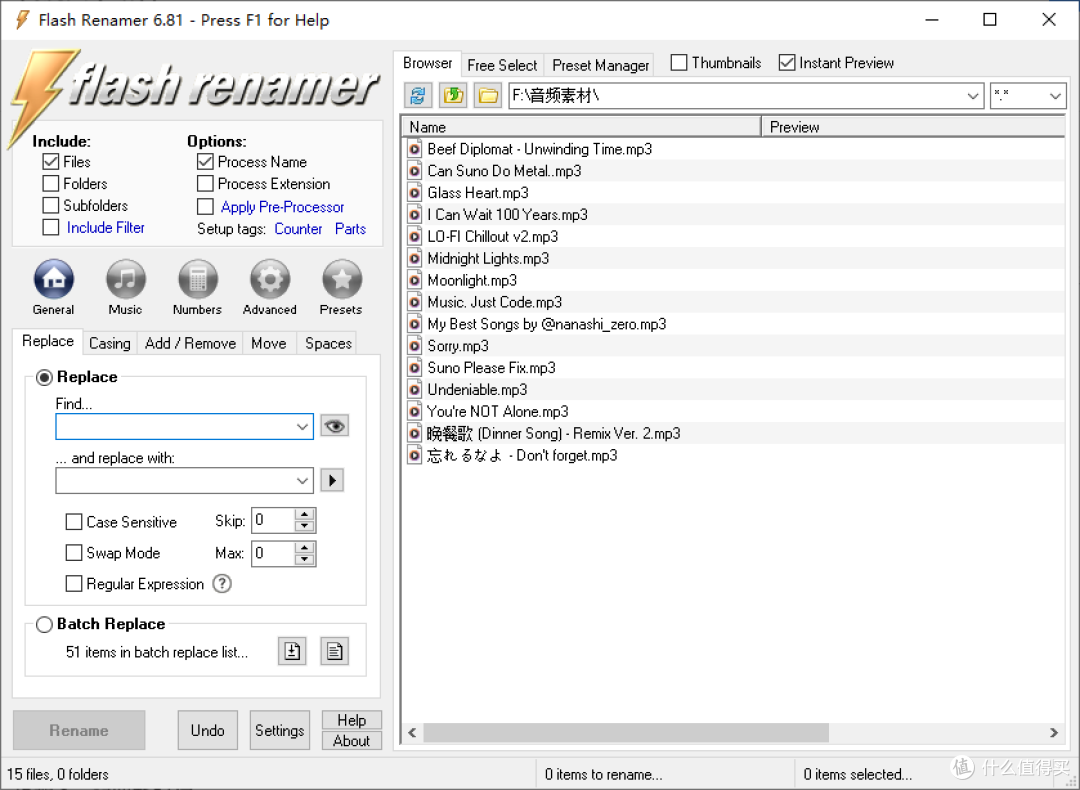
Task: Switch to the Casing tab
Action: tap(110, 343)
